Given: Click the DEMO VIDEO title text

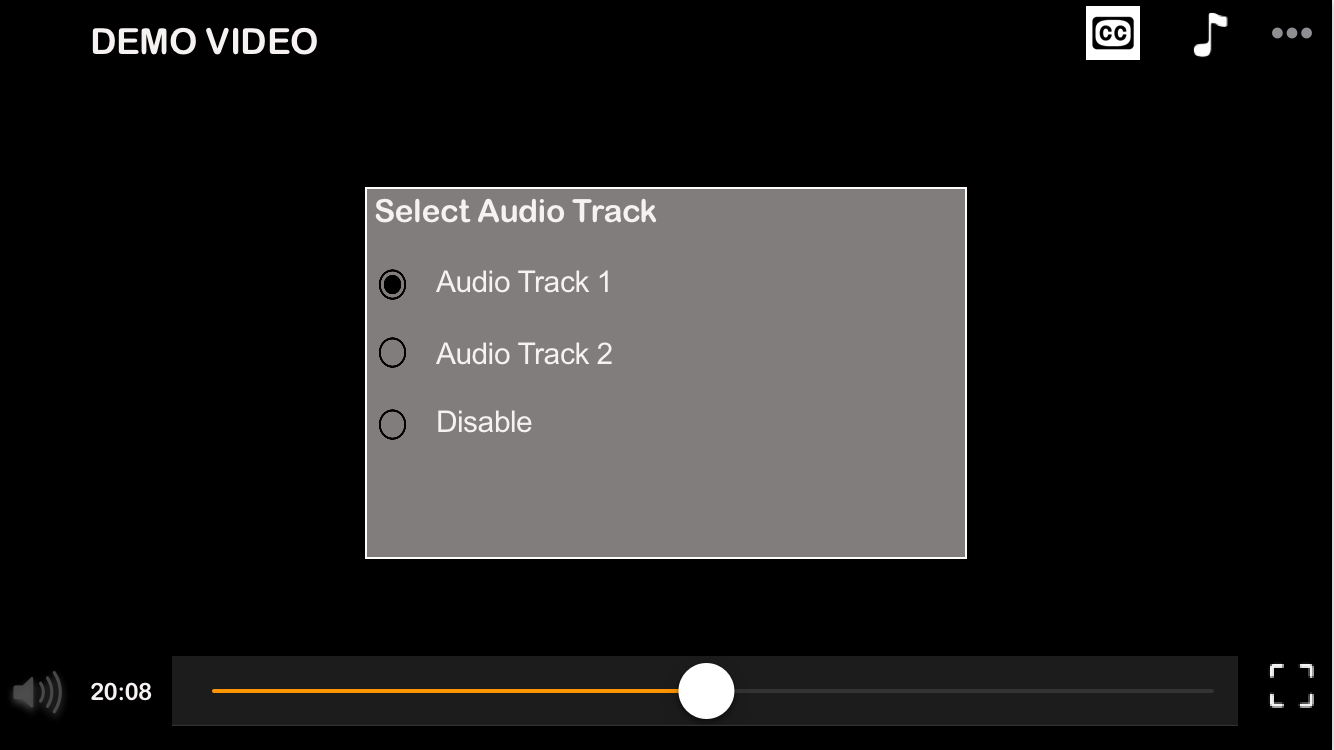Looking at the screenshot, I should [x=204, y=41].
